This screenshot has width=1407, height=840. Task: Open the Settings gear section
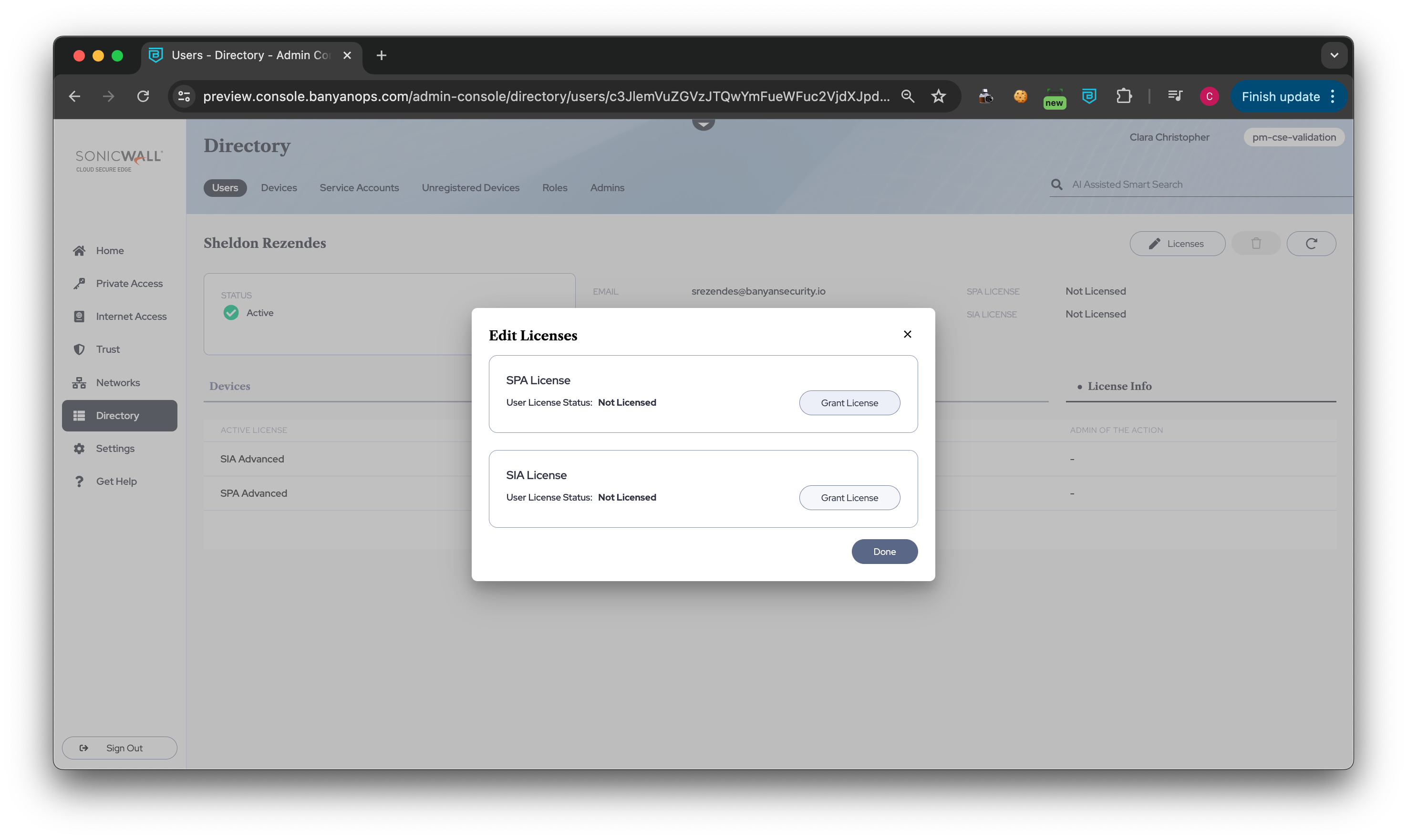click(x=115, y=448)
